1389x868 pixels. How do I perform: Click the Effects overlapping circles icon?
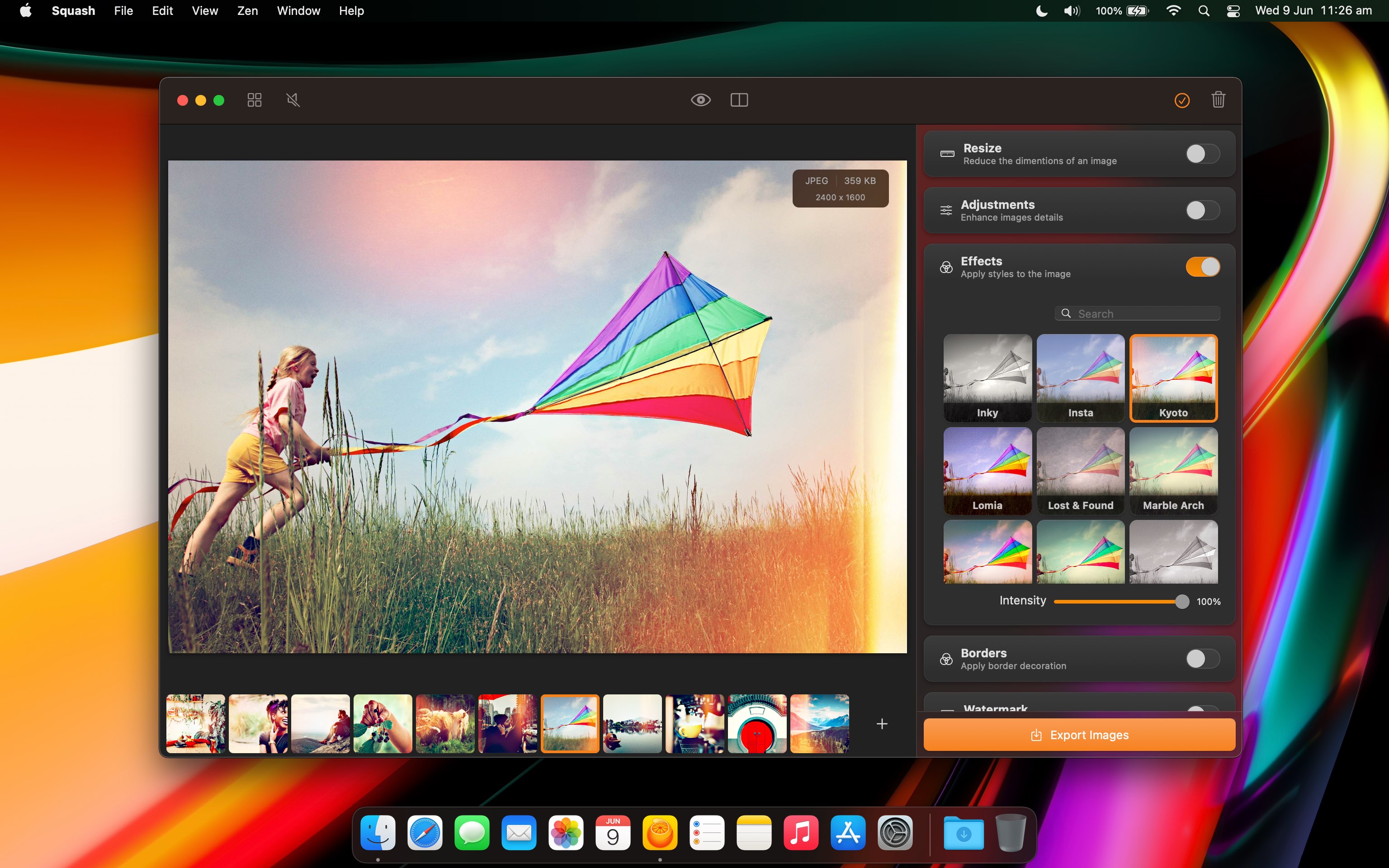(x=946, y=267)
